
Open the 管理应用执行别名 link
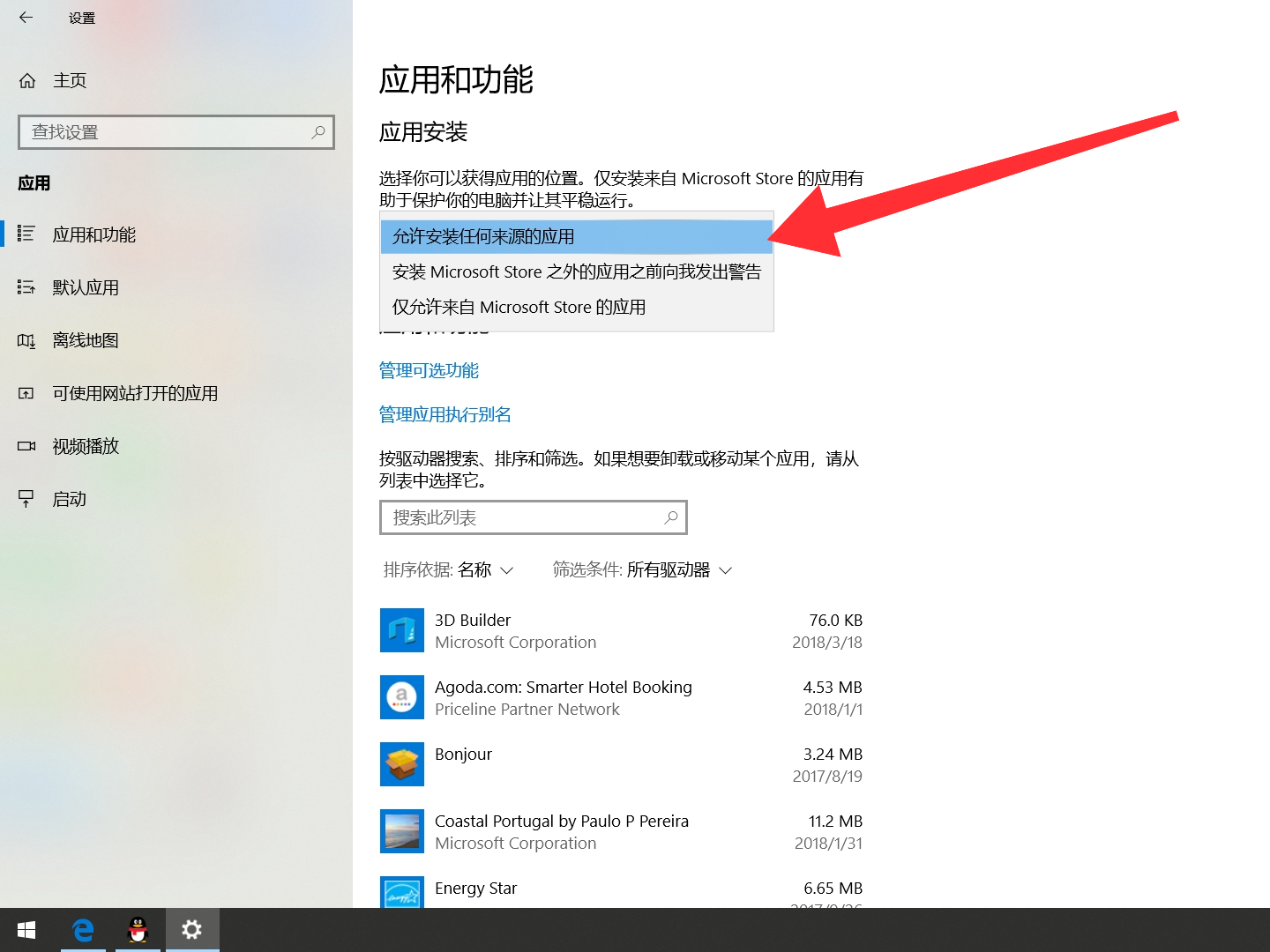coord(445,414)
